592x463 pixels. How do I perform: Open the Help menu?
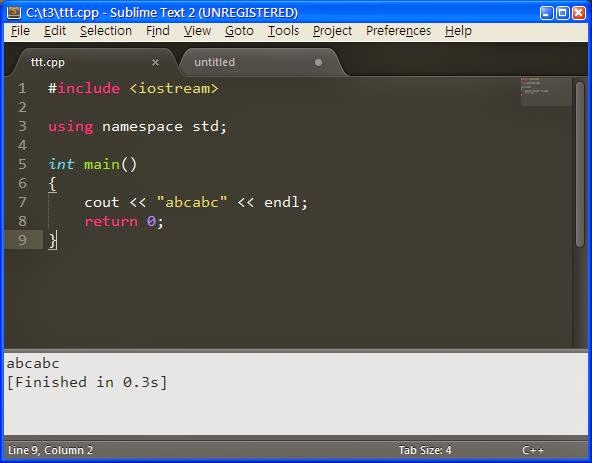tap(458, 31)
